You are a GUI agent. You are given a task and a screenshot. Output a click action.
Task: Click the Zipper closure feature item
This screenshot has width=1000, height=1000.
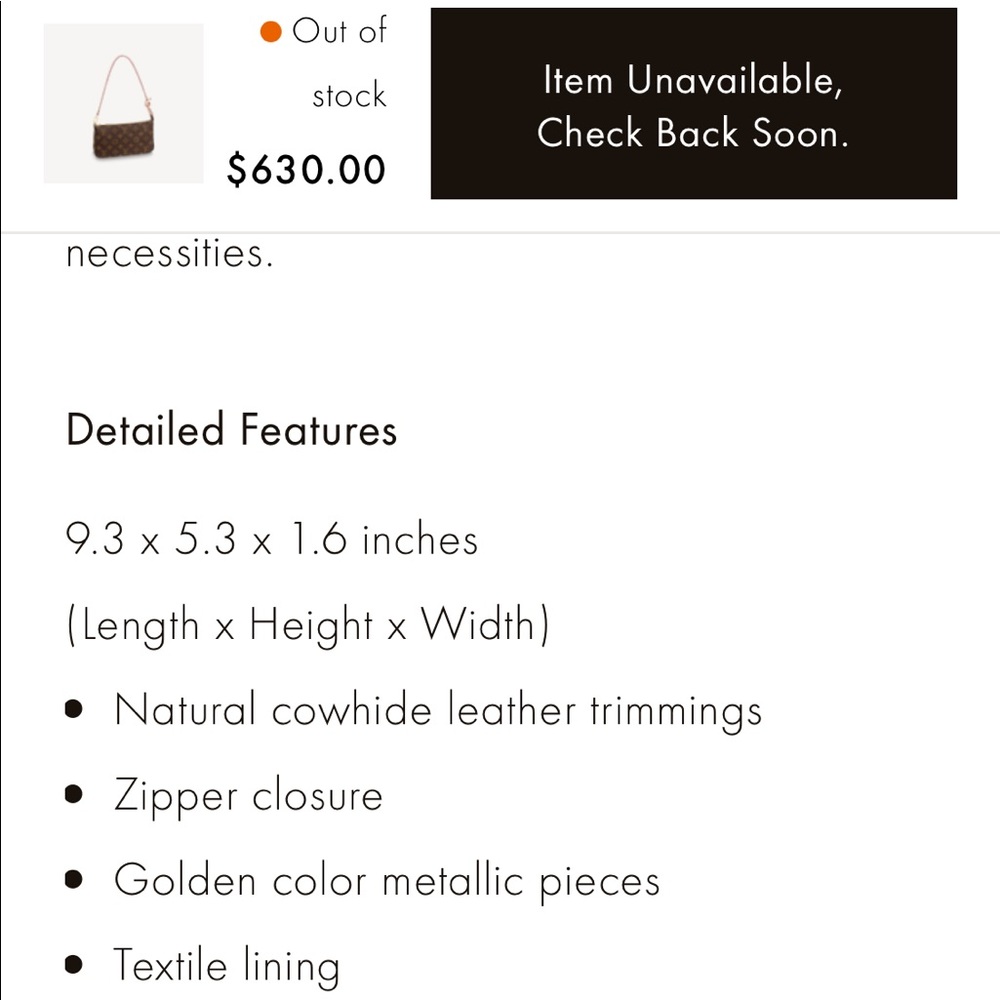pyautogui.click(x=248, y=795)
